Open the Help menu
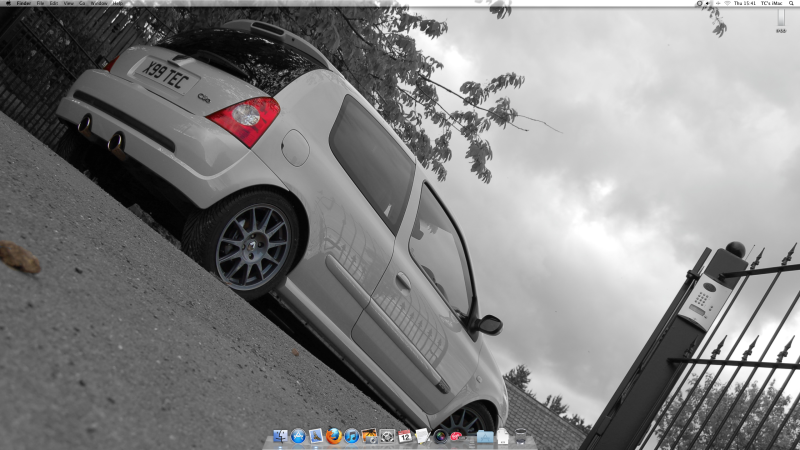Image resolution: width=800 pixels, height=450 pixels. tap(117, 3)
